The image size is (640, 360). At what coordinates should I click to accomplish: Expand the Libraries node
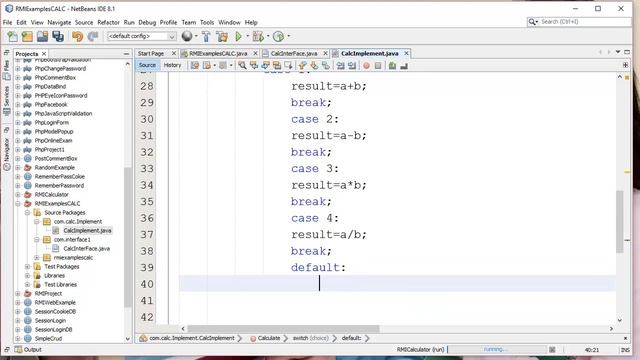pos(27,276)
